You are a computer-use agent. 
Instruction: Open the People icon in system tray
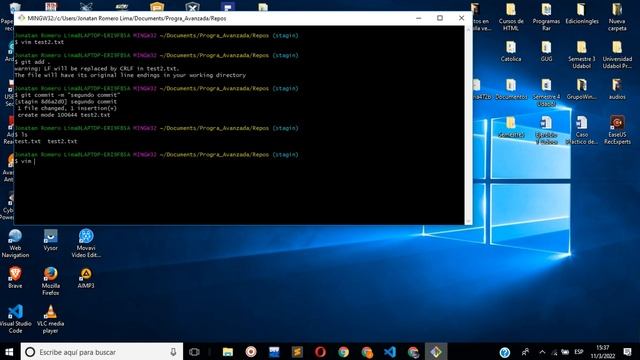[x=525, y=352]
